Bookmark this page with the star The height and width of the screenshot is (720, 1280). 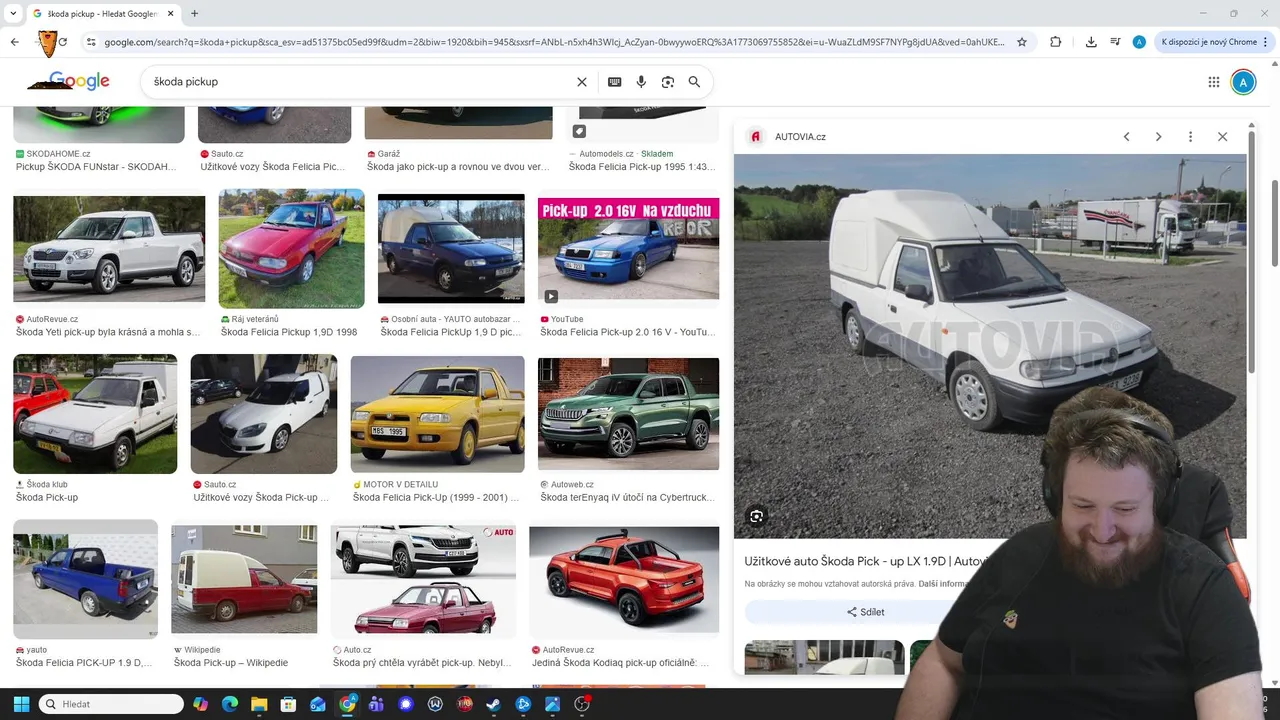pyautogui.click(x=1022, y=42)
